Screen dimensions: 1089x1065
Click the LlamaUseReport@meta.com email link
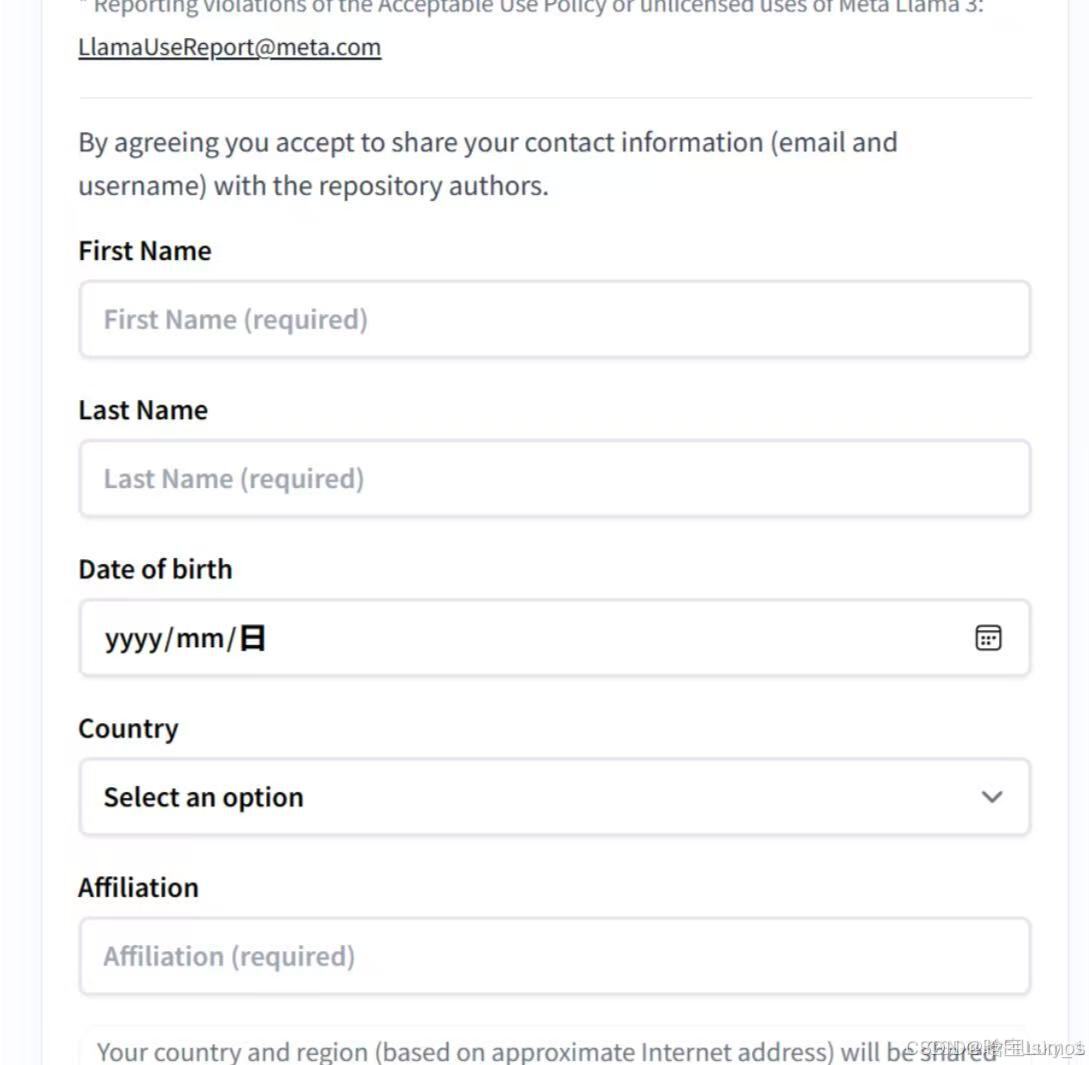click(229, 47)
